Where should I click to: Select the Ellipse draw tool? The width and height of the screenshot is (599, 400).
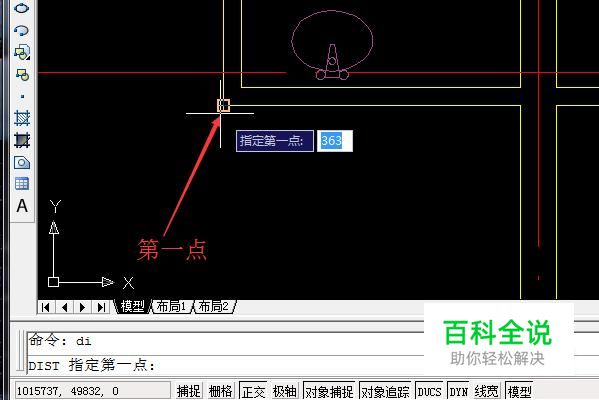point(21,8)
